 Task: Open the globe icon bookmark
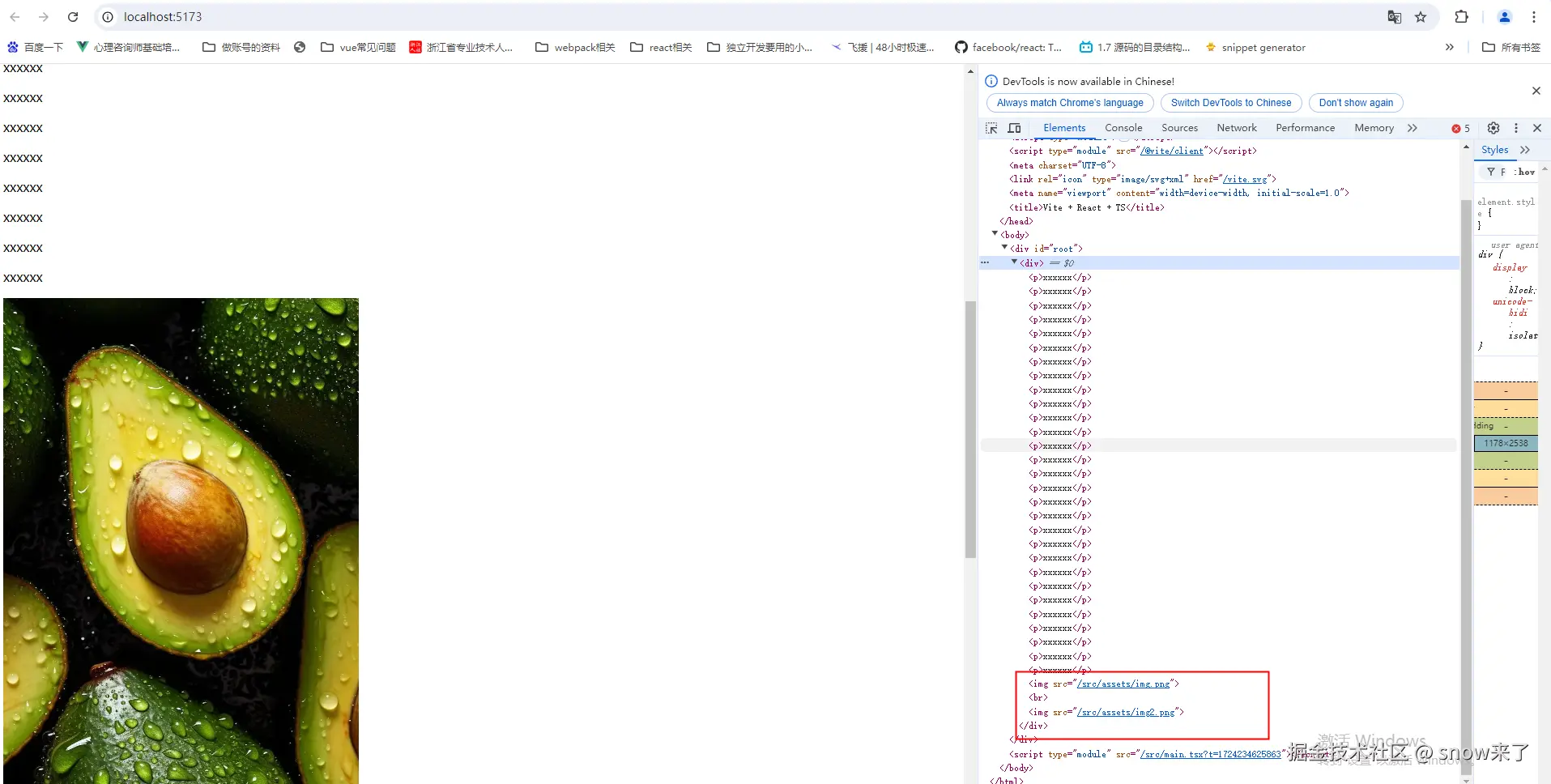click(300, 48)
